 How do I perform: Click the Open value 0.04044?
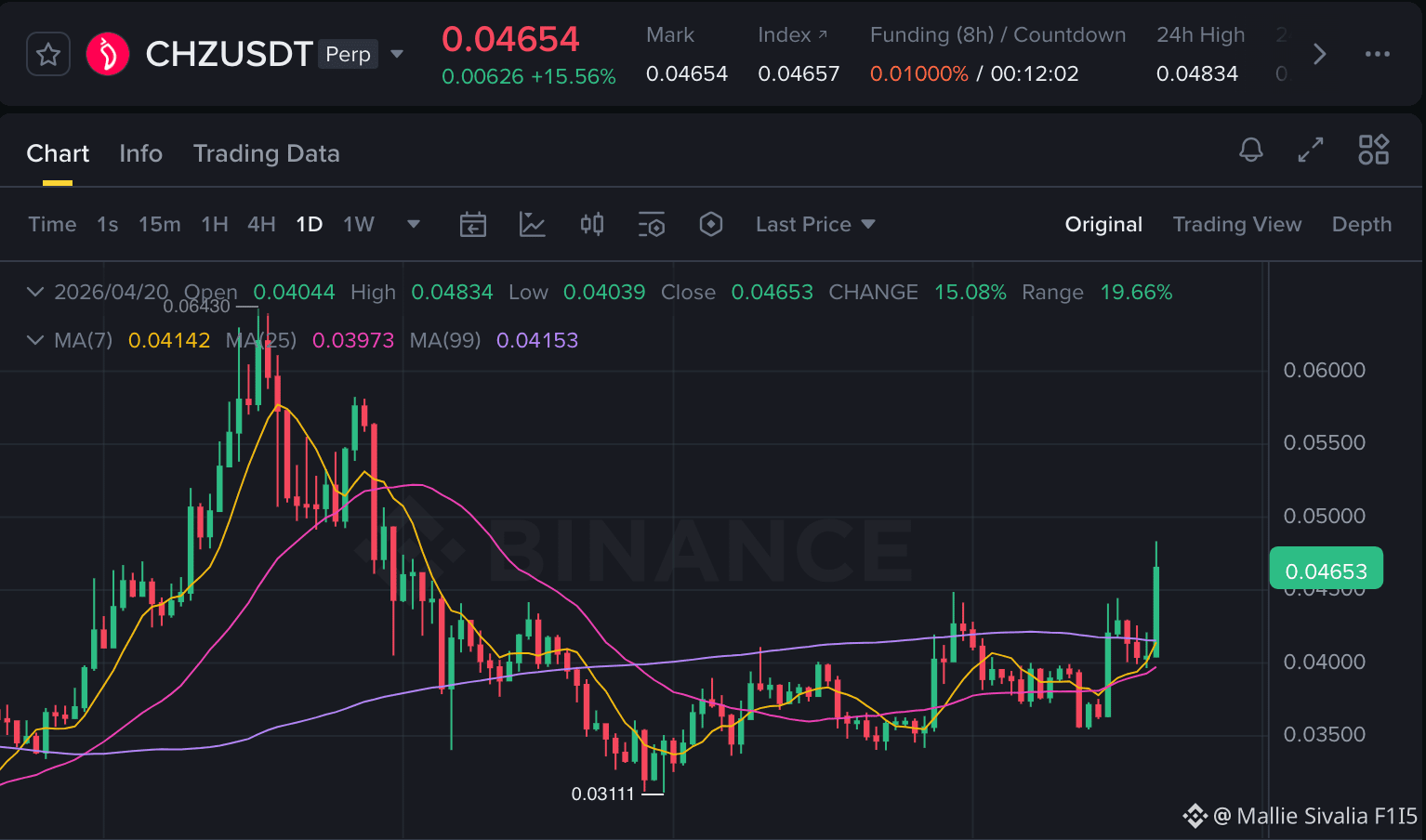coord(294,292)
